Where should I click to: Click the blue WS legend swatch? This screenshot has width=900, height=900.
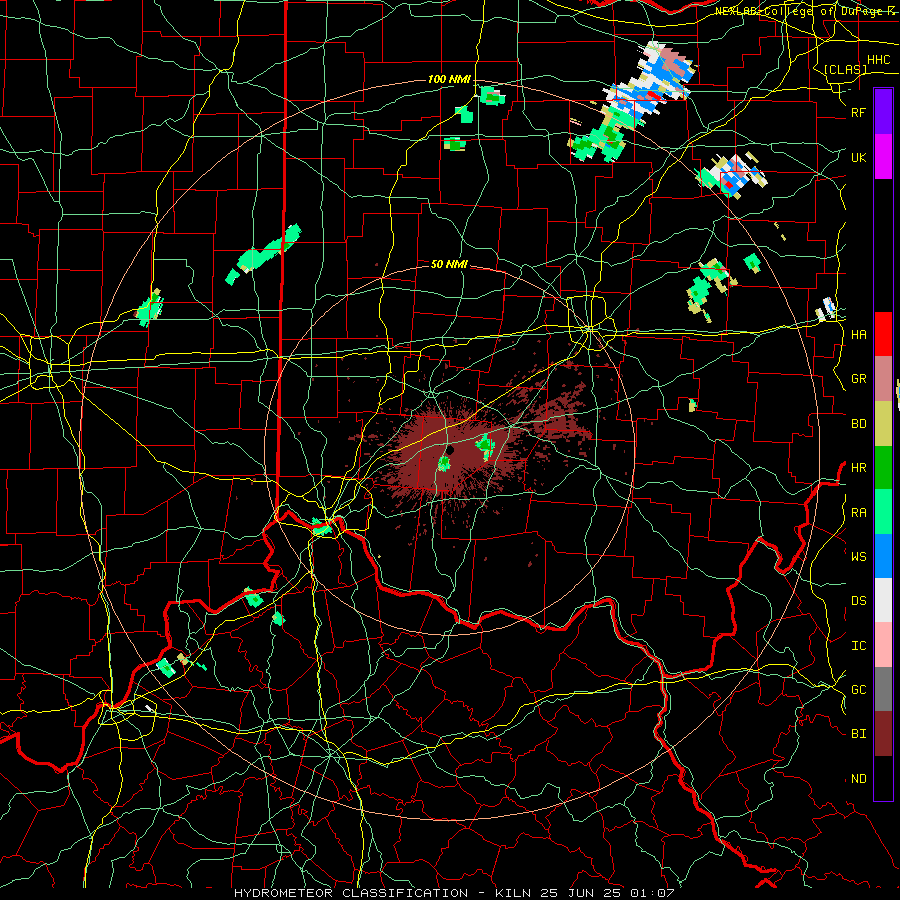click(883, 556)
